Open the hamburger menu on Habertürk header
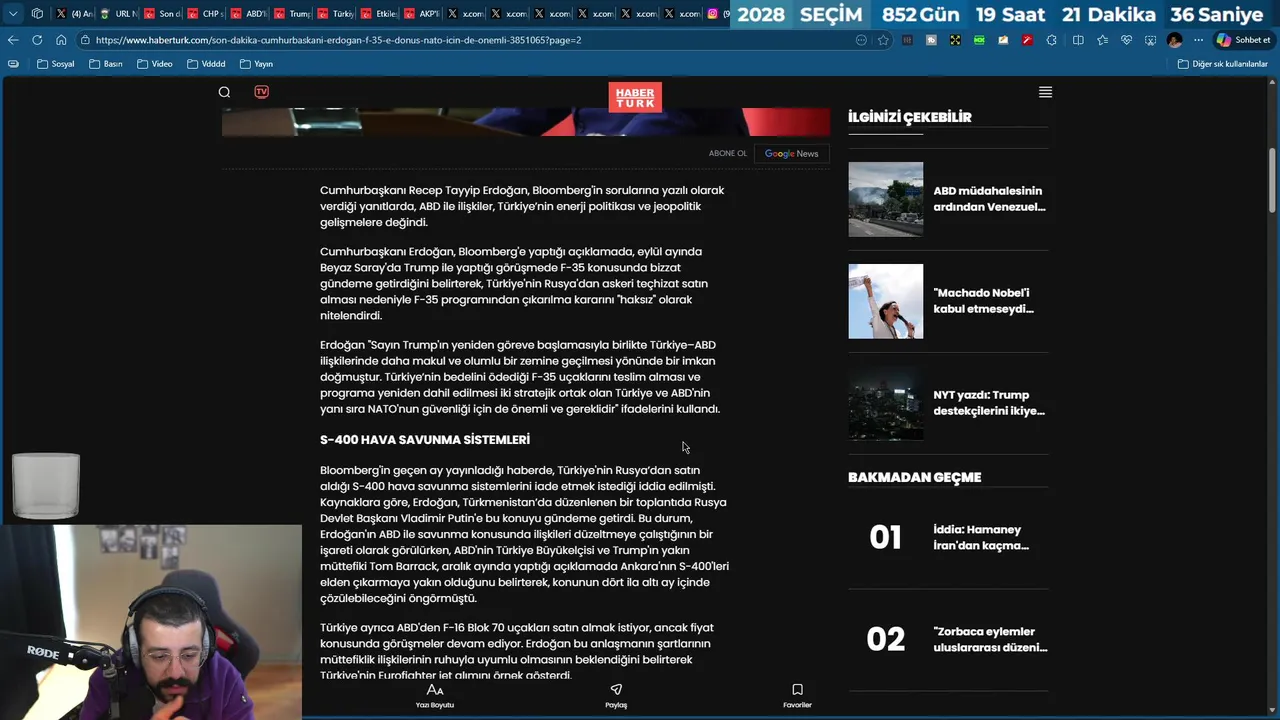Screen dimensions: 1280x720 tap(1045, 92)
